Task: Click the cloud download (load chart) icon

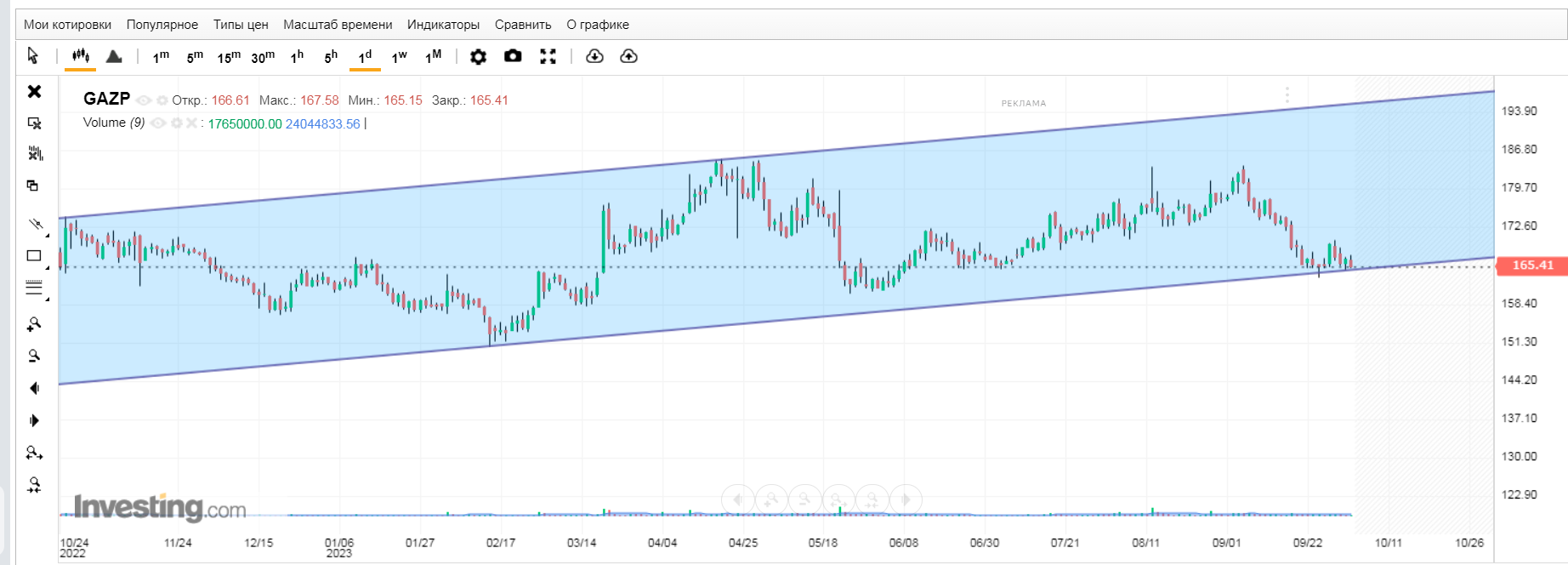Action: [594, 56]
